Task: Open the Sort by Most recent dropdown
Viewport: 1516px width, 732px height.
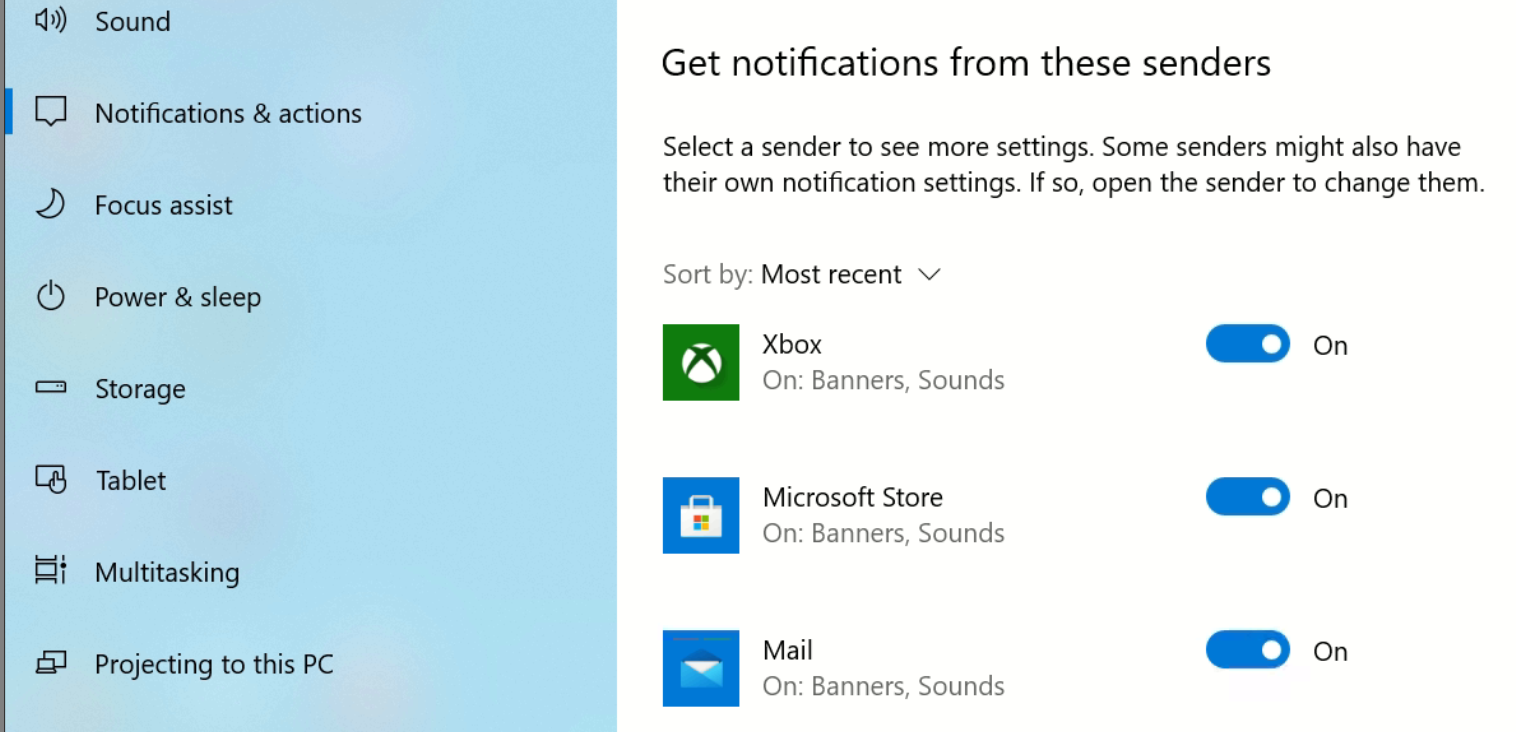Action: tap(831, 275)
